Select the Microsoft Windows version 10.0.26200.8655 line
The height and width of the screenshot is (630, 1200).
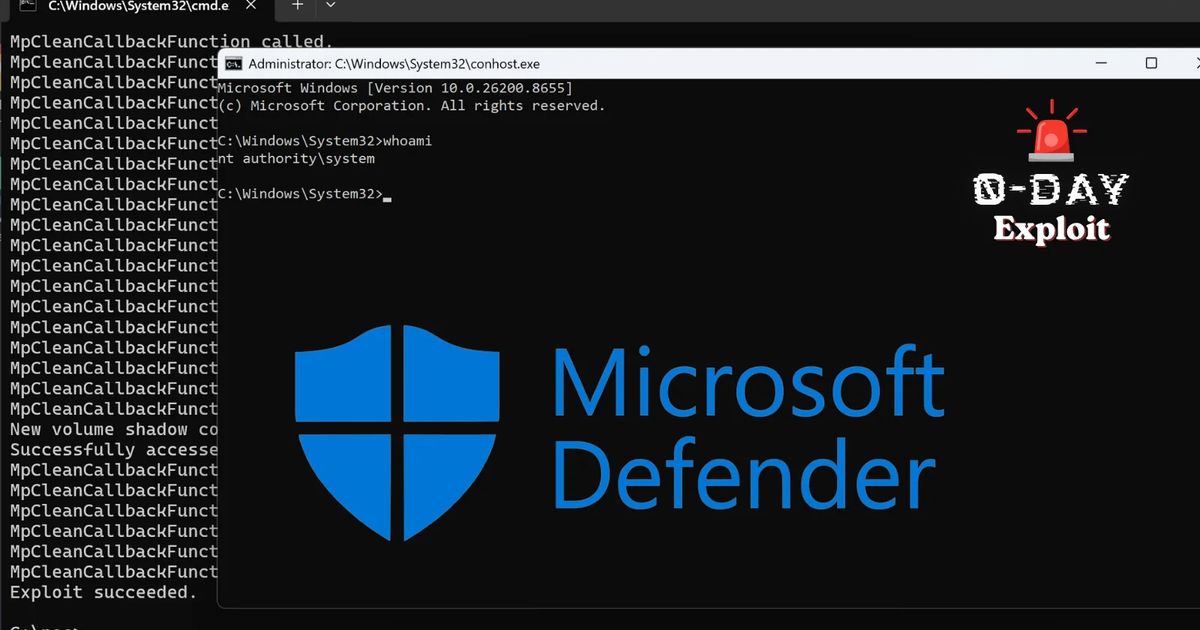[395, 88]
